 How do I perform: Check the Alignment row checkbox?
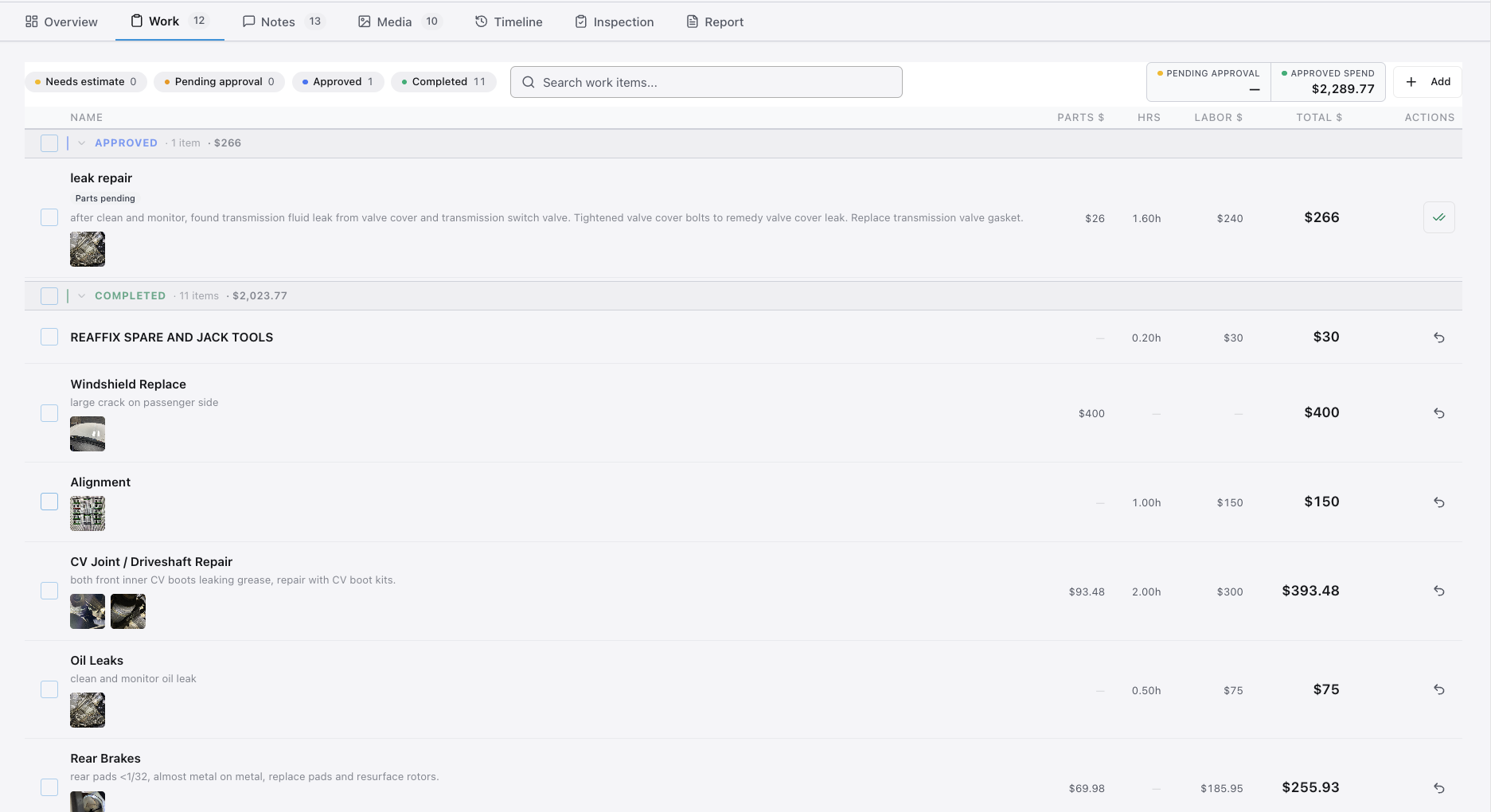49,502
